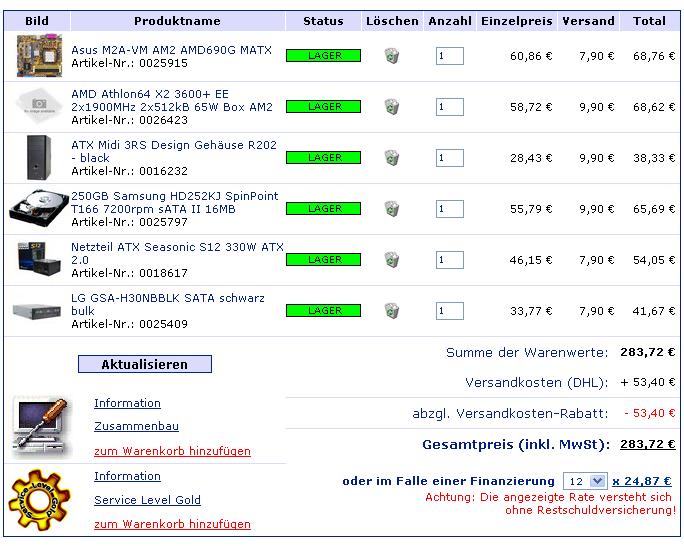Viewport: 684px width, 546px height.
Task: Add Zusammenbau to Warenkorb via red link
Action: click(x=172, y=451)
